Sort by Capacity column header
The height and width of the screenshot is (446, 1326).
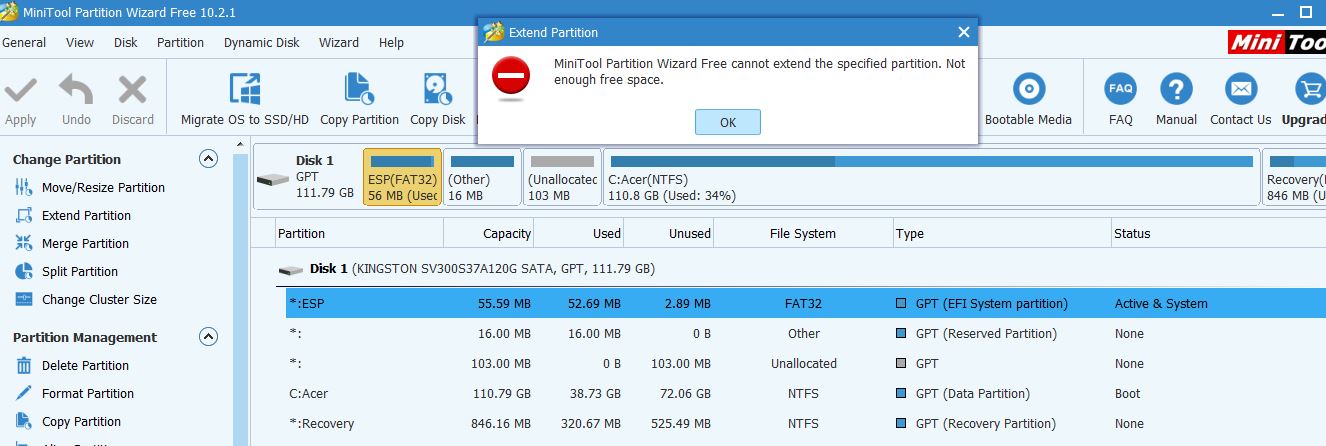point(489,233)
